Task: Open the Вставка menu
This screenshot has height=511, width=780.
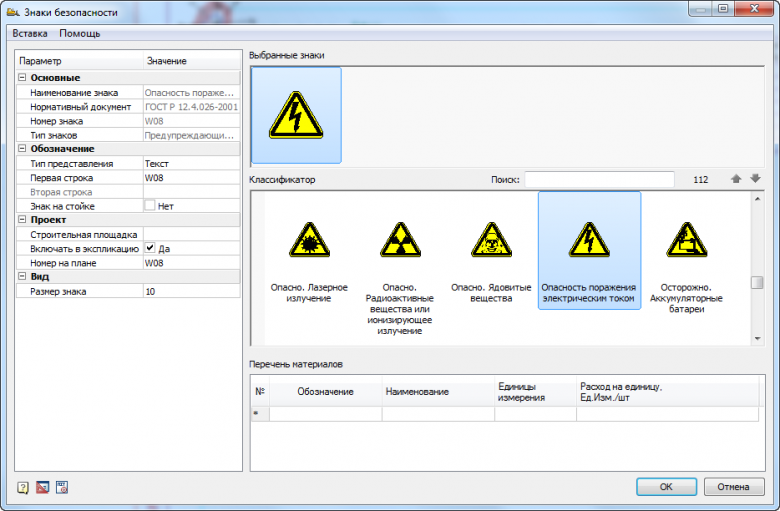Action: [x=30, y=33]
